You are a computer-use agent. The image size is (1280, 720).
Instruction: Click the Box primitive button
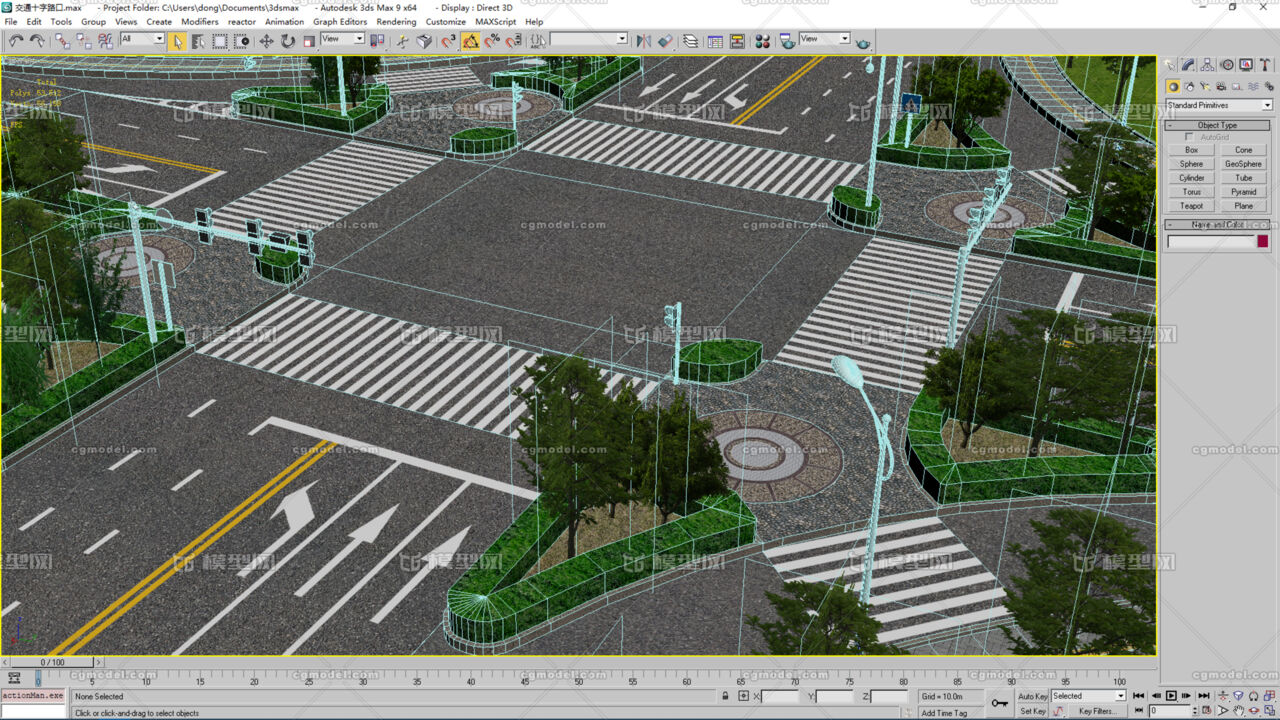(1191, 150)
